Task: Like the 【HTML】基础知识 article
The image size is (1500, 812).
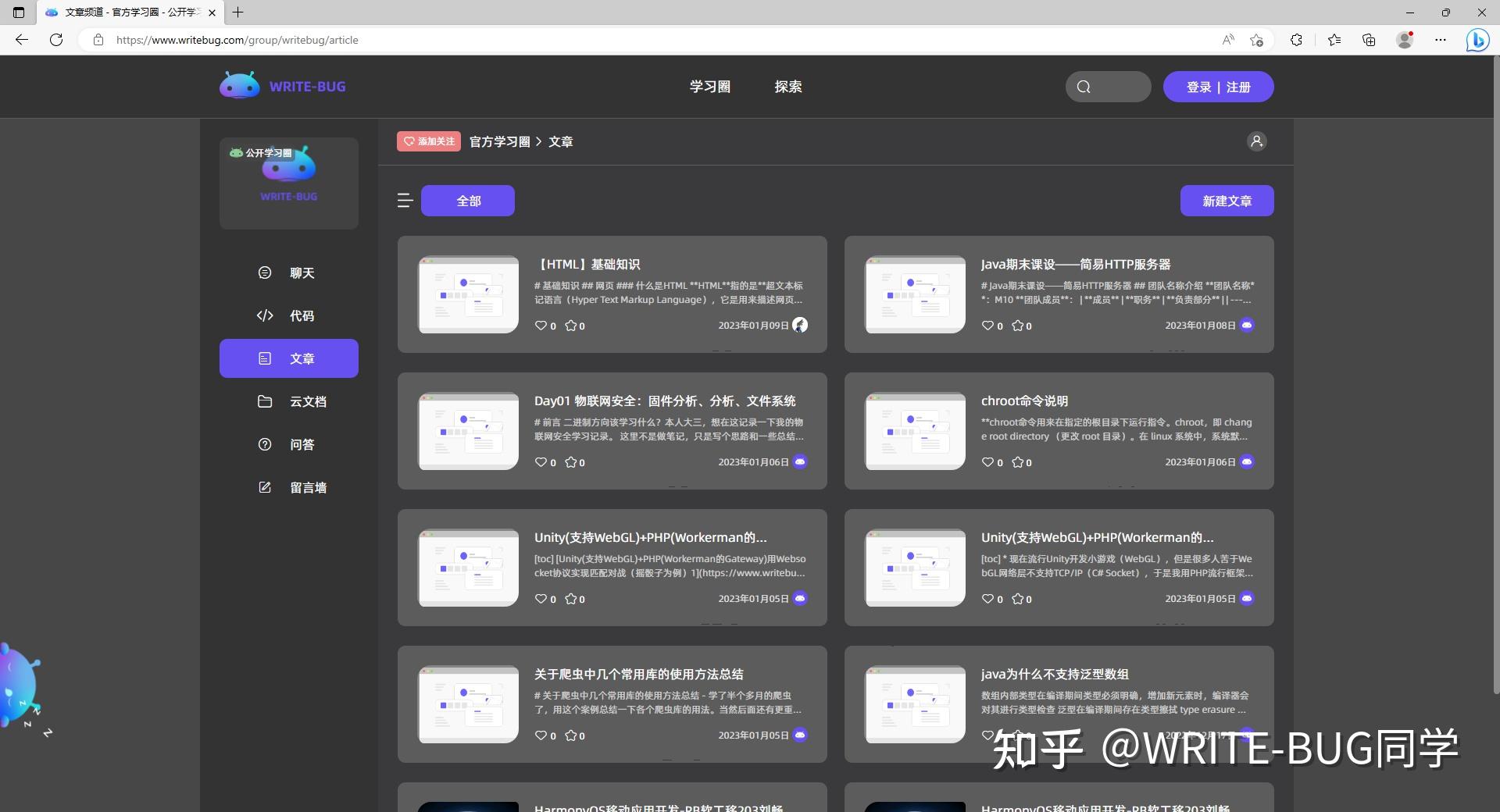Action: point(543,326)
